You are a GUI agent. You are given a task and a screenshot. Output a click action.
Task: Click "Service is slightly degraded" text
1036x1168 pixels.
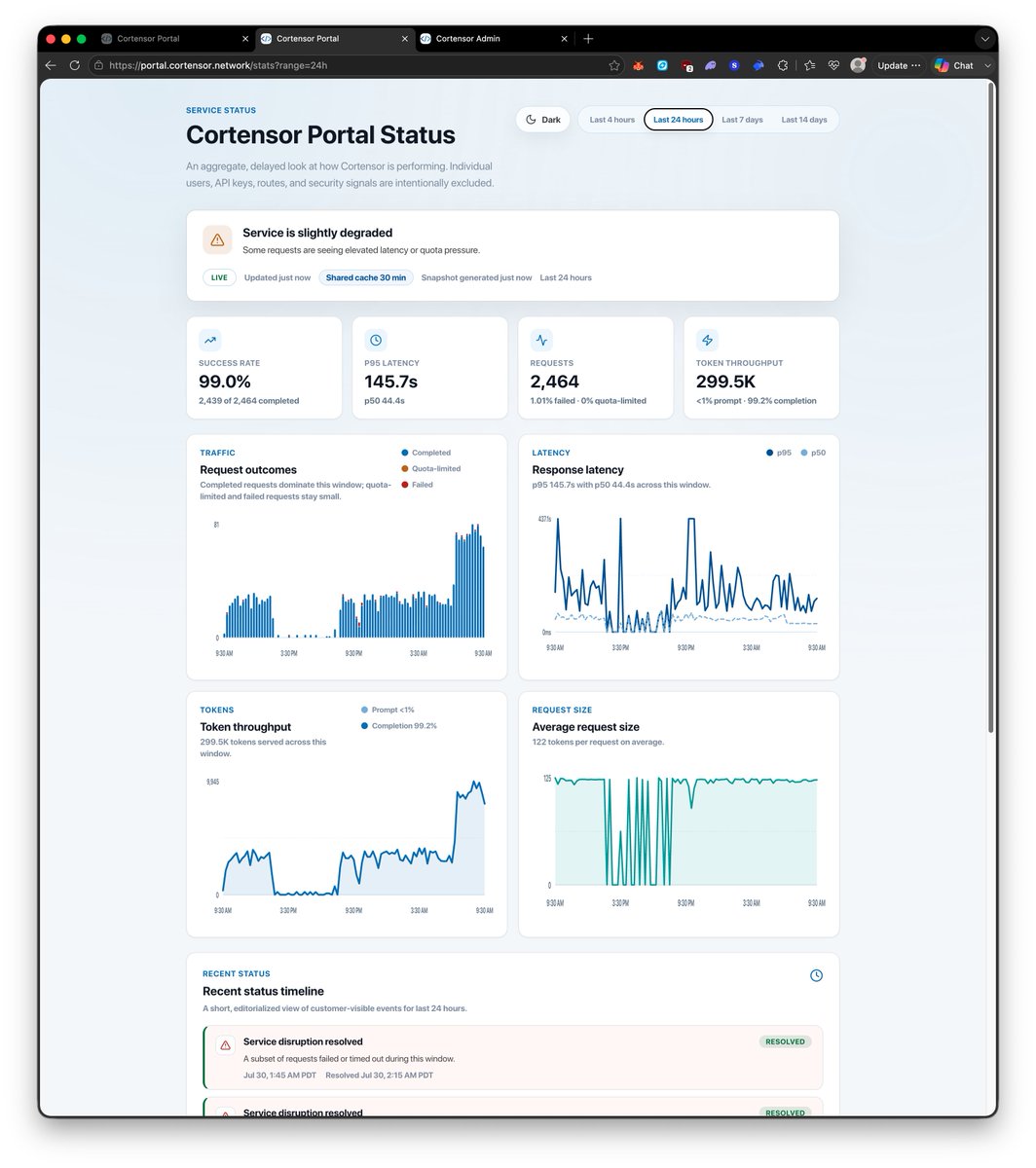click(317, 233)
